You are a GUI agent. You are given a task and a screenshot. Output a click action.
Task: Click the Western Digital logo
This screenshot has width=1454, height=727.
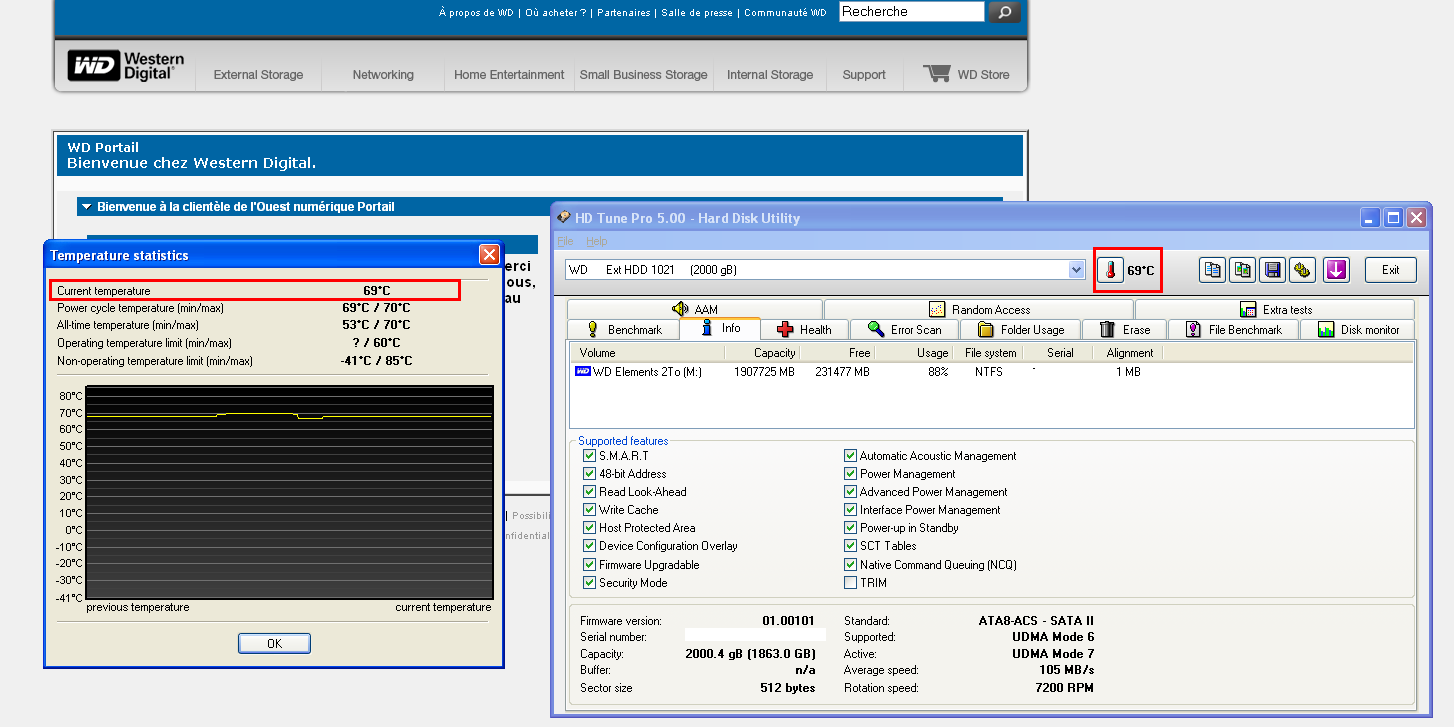(x=126, y=66)
